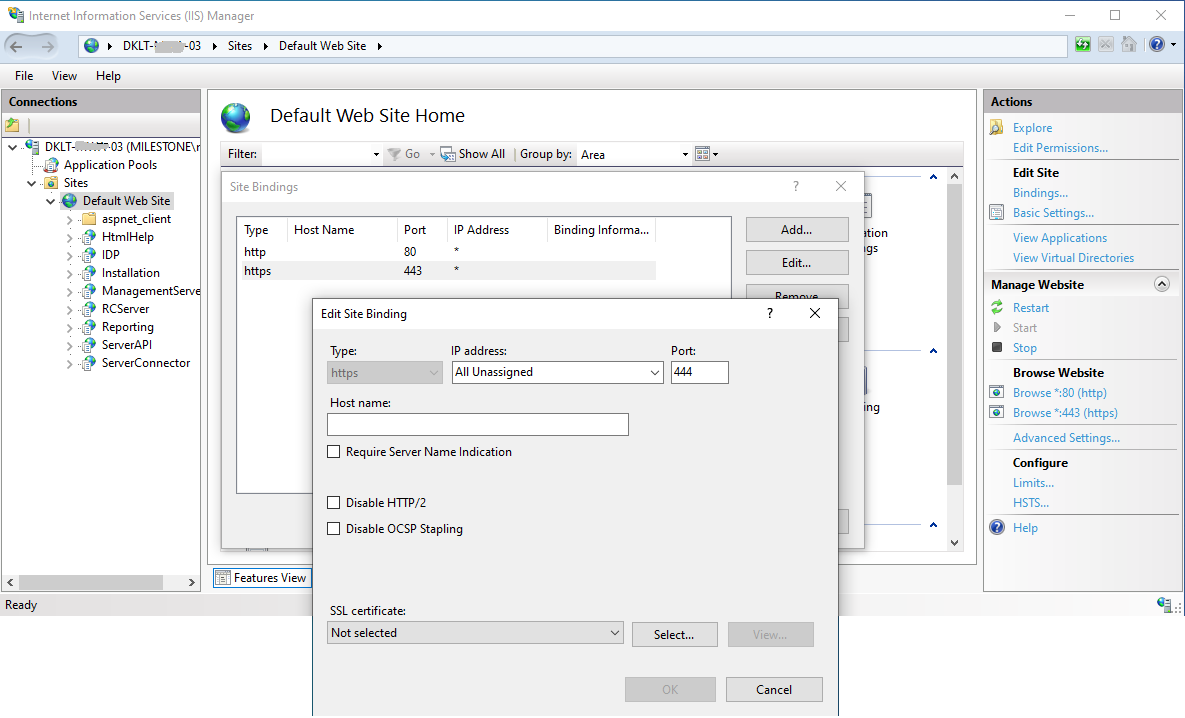Expand the ManagementServer tree node

70,292
